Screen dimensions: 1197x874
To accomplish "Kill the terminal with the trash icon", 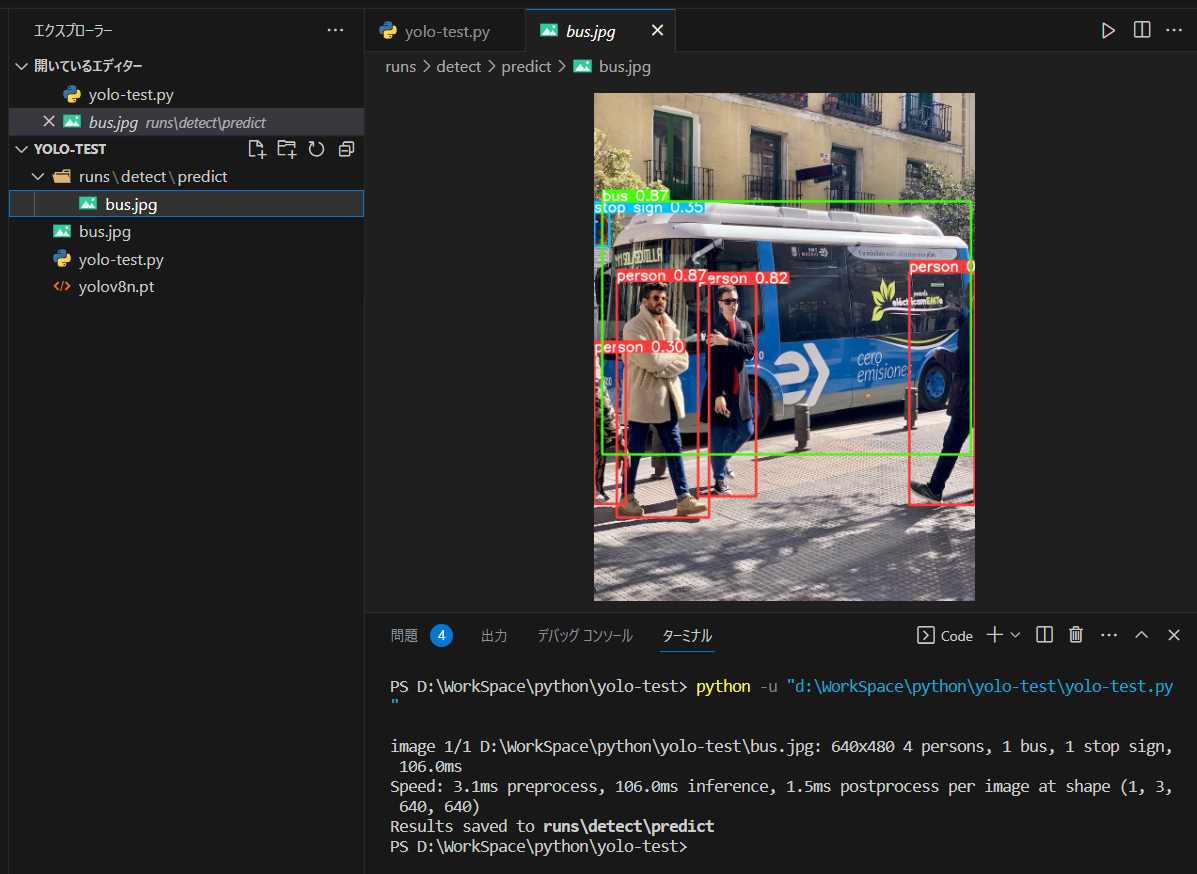I will (x=1076, y=634).
